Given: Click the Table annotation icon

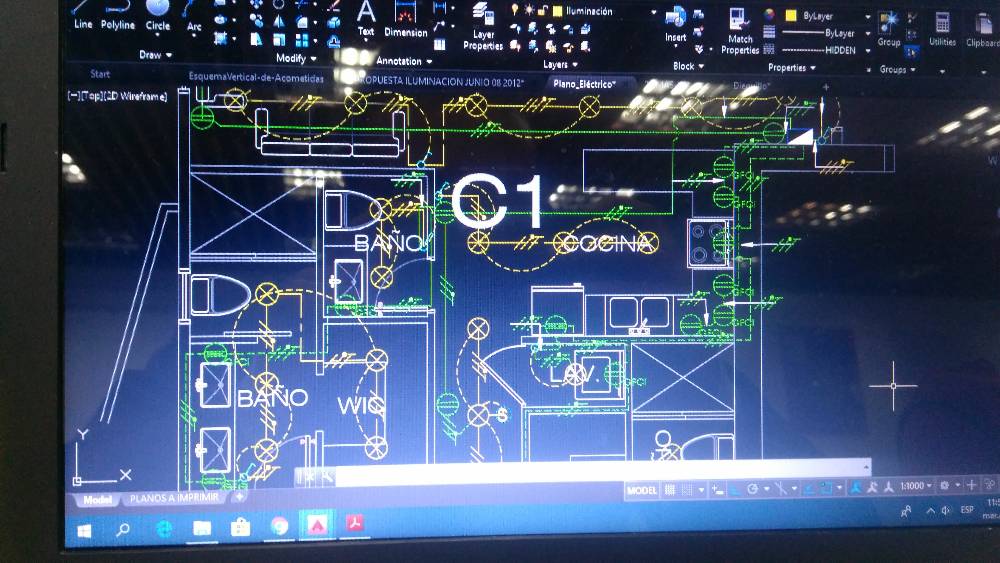Looking at the screenshot, I should coord(439,45).
